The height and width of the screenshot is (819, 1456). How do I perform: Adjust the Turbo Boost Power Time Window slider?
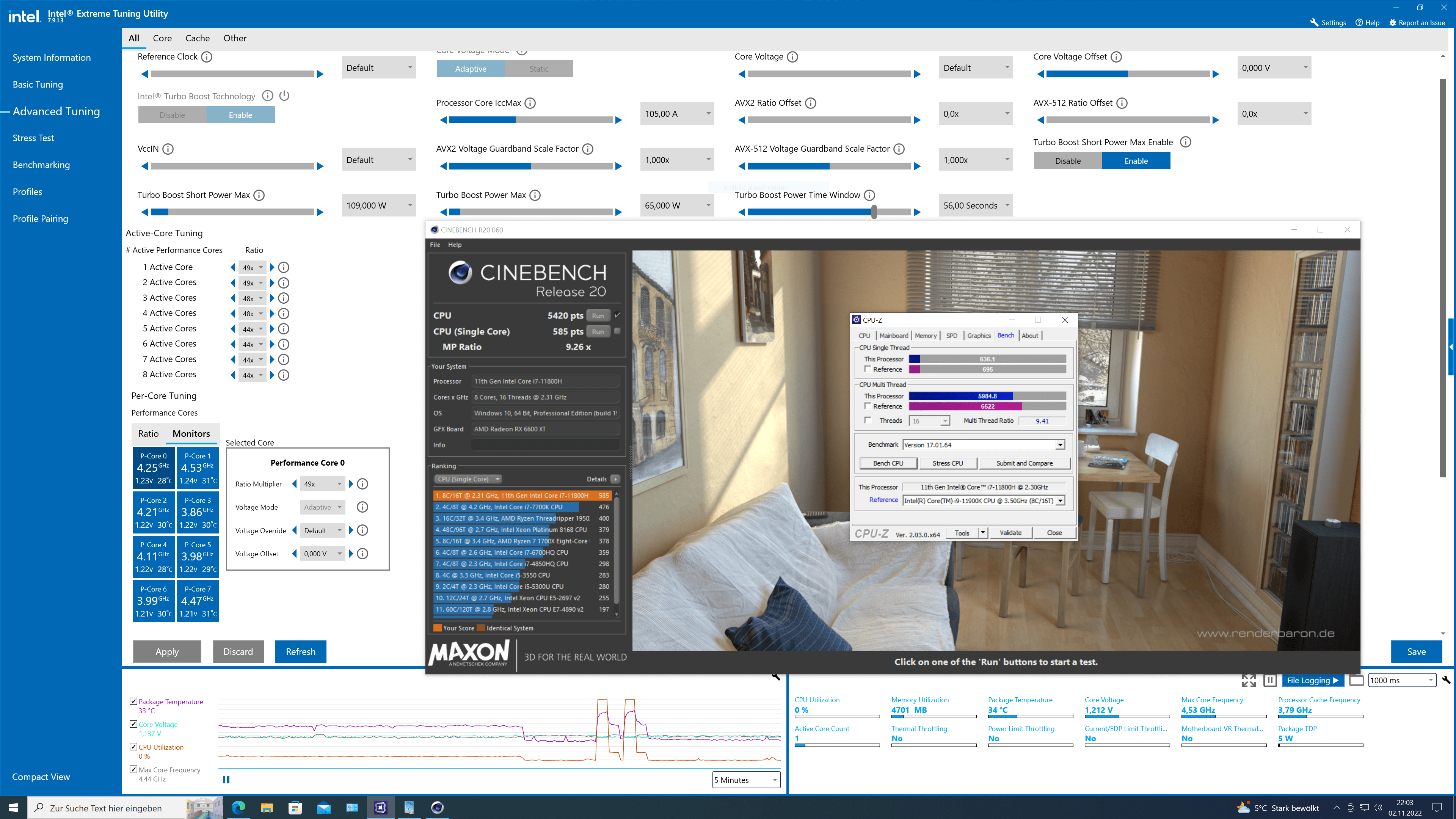pyautogui.click(x=829, y=212)
